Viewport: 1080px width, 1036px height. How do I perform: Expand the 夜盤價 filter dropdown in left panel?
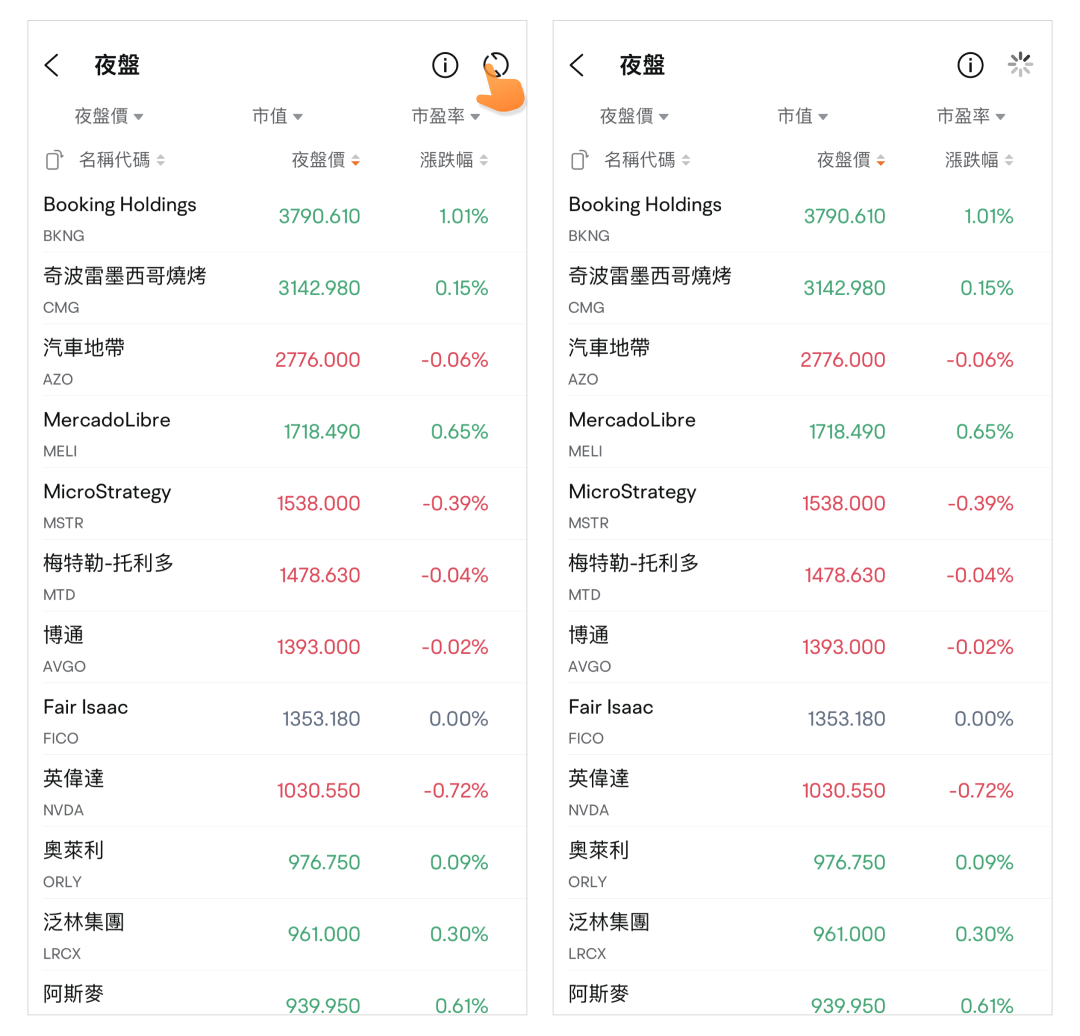[x=109, y=117]
